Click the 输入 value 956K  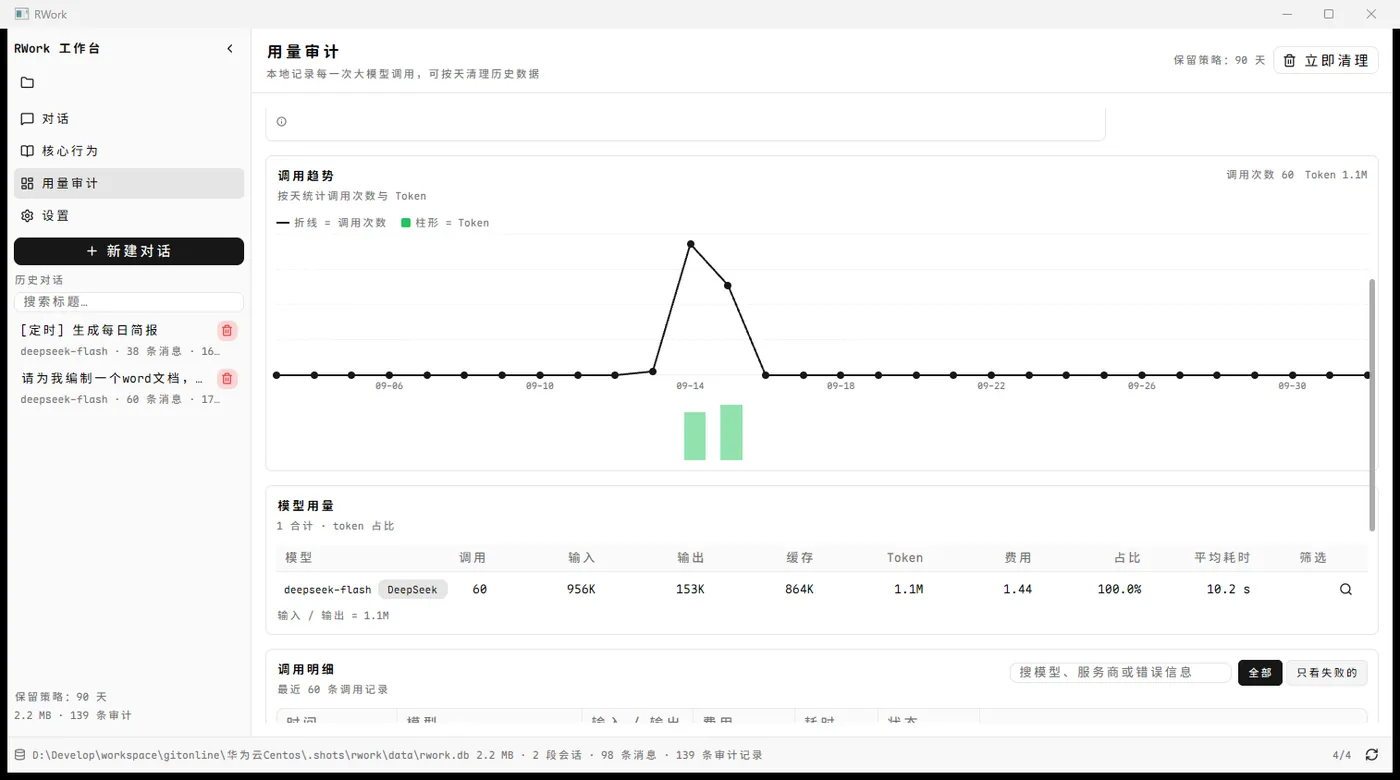[581, 590]
